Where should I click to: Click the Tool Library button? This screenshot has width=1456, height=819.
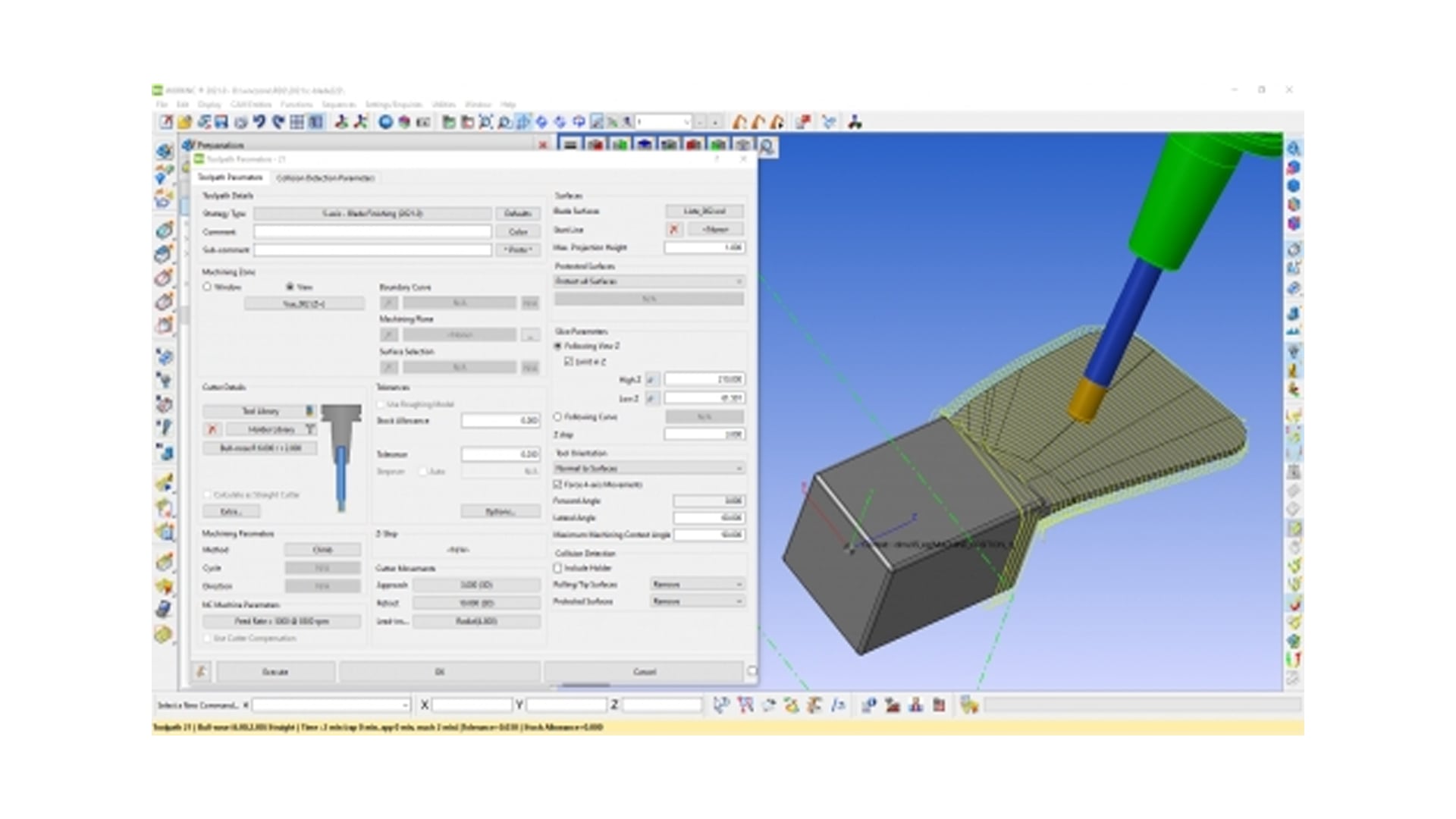click(x=260, y=411)
